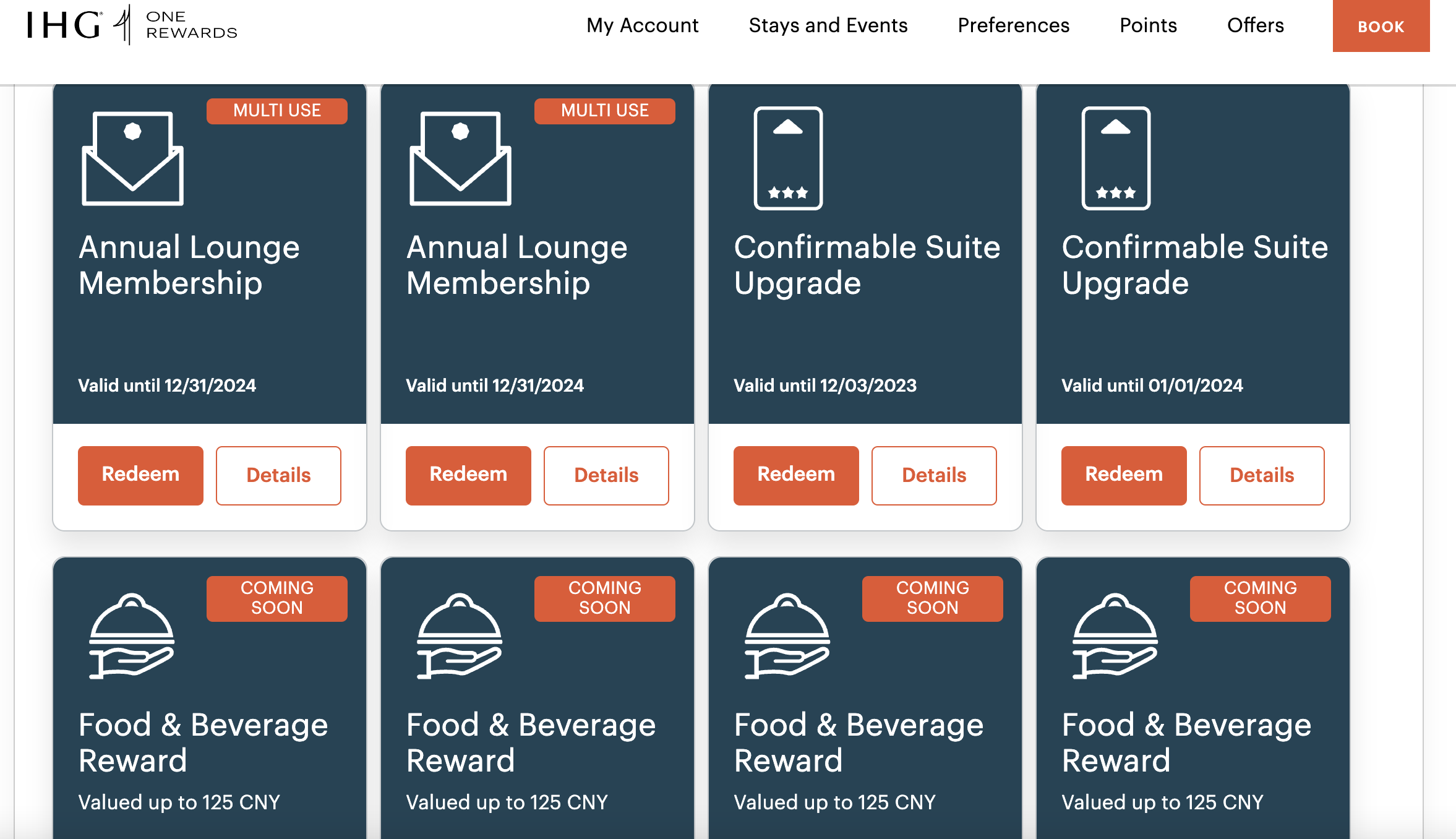Image resolution: width=1456 pixels, height=839 pixels.
Task: Click 'Valued up to 125 CNY' on third card
Action: tap(835, 802)
